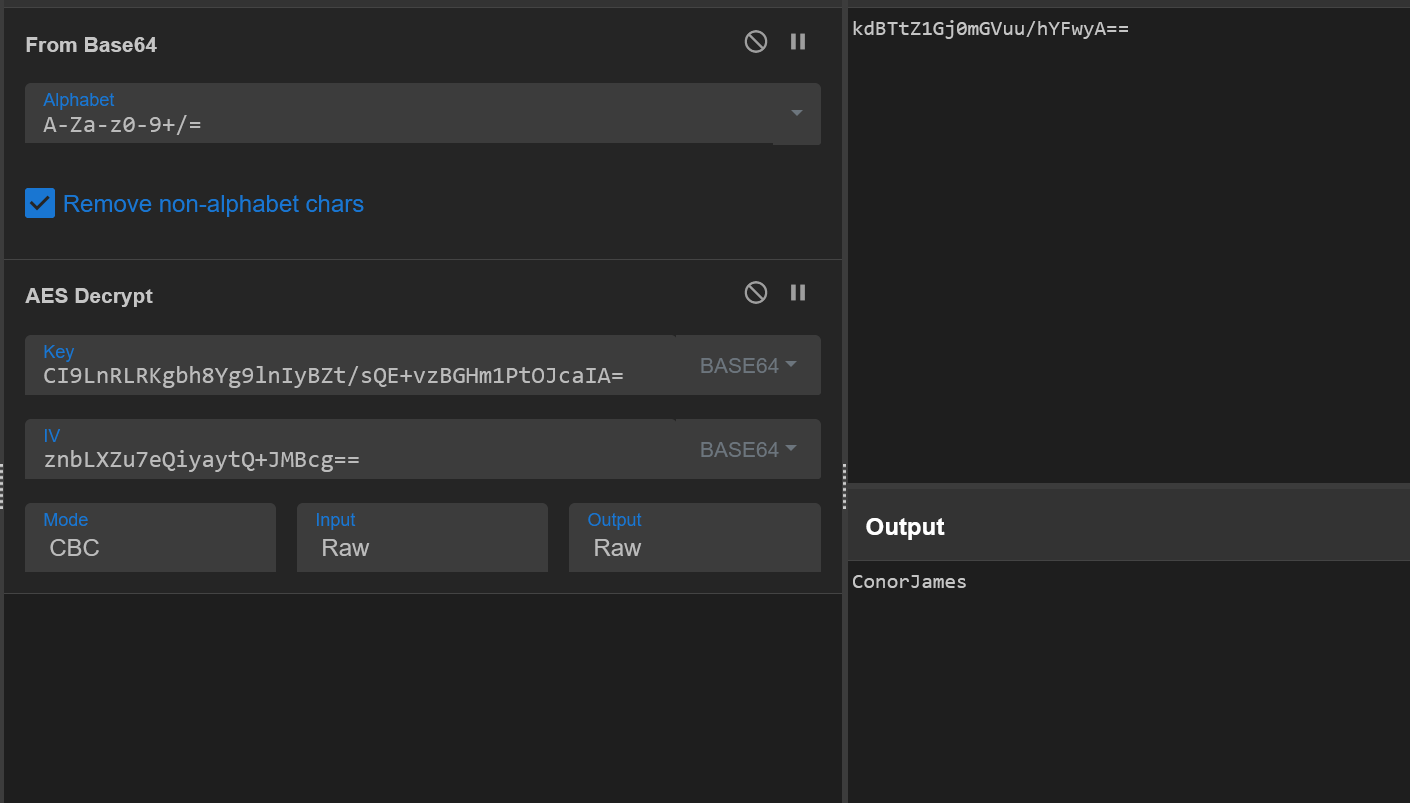Set breakpoint on From Base64 operation
This screenshot has width=1410, height=803.
(798, 42)
